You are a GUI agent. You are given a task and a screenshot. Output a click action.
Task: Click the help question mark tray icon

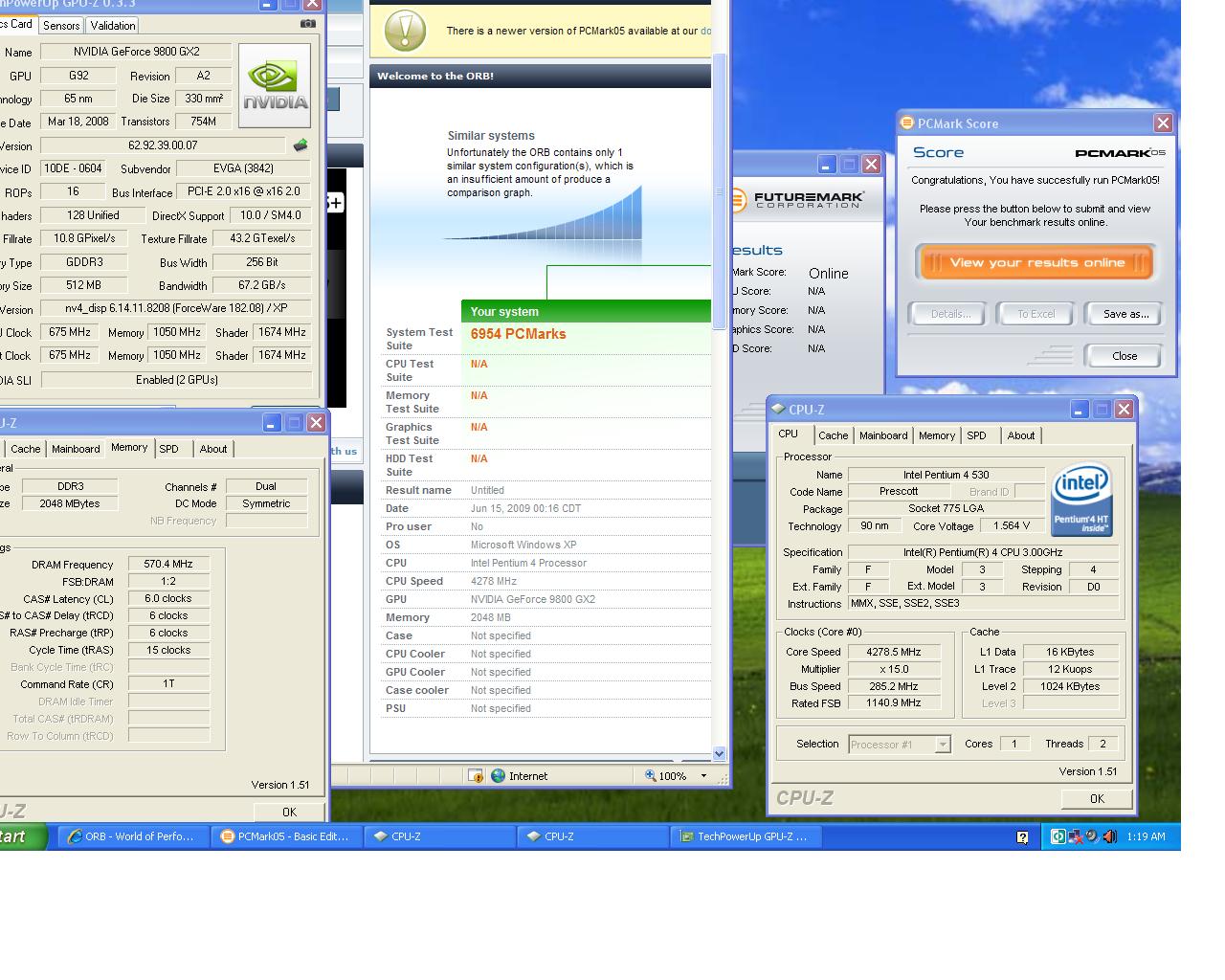[1022, 837]
